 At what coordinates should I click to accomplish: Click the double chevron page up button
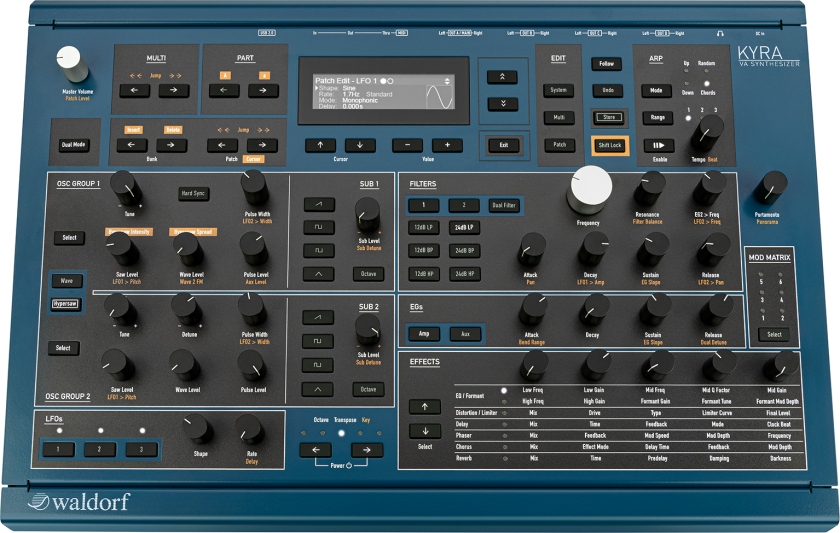pyautogui.click(x=502, y=77)
